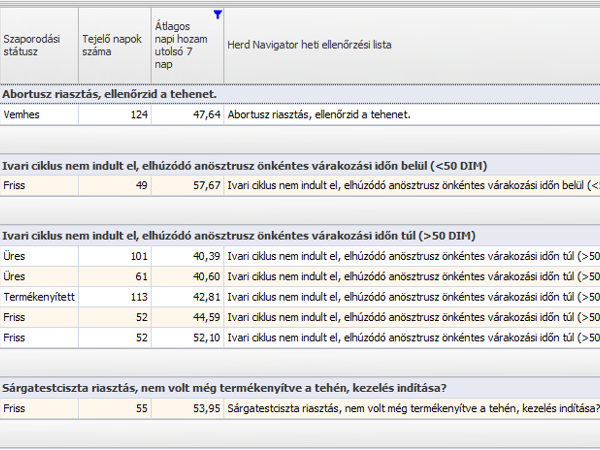Click Herd Navigator heti ellenőrzési lista header

click(x=310, y=45)
